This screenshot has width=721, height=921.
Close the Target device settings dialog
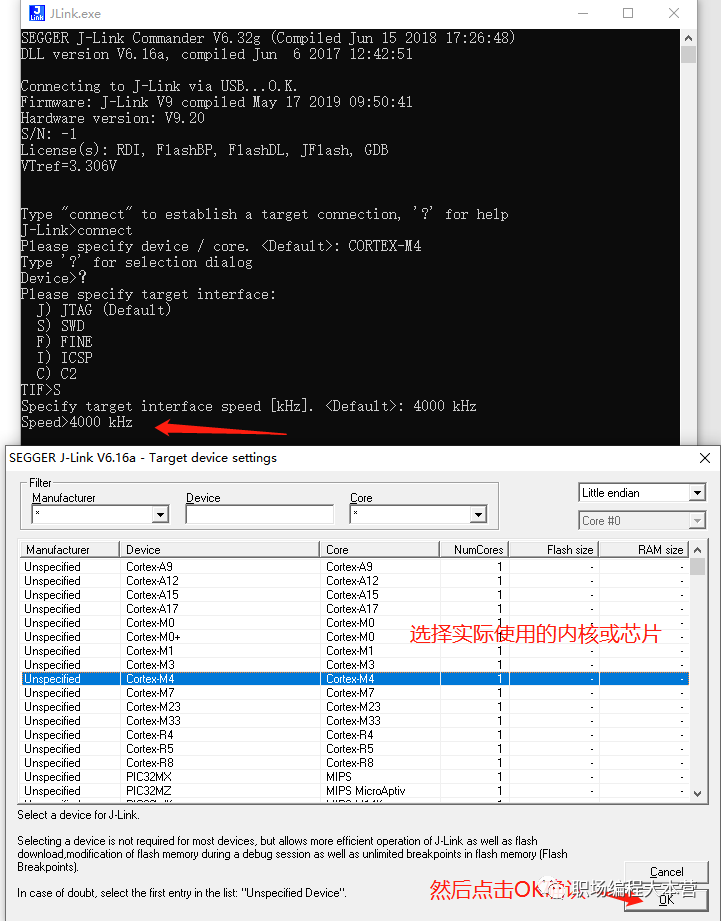click(x=705, y=458)
